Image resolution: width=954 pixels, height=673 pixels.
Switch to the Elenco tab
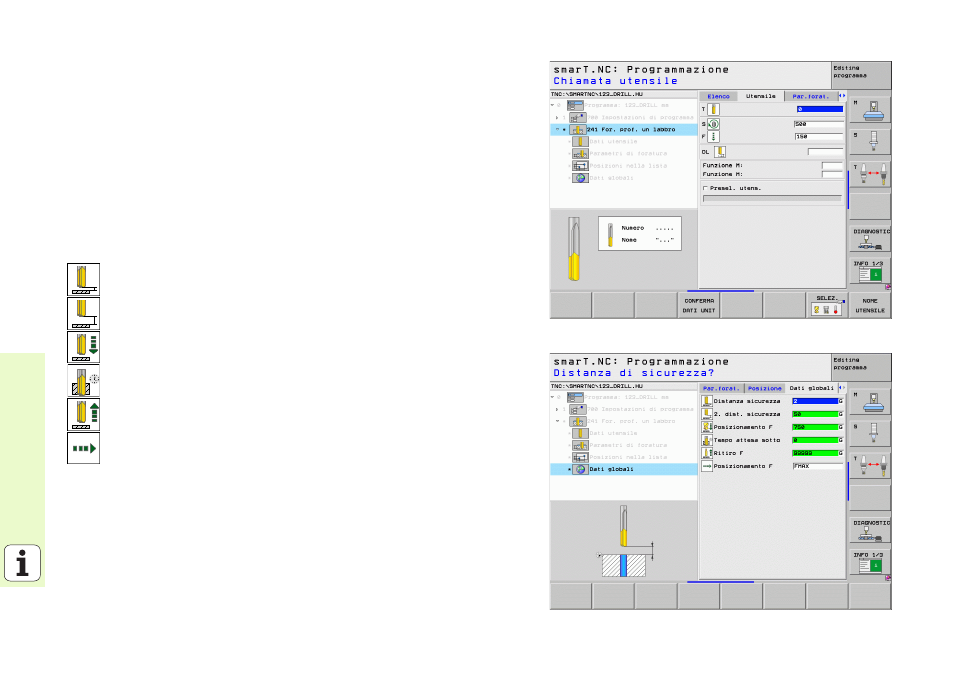719,96
